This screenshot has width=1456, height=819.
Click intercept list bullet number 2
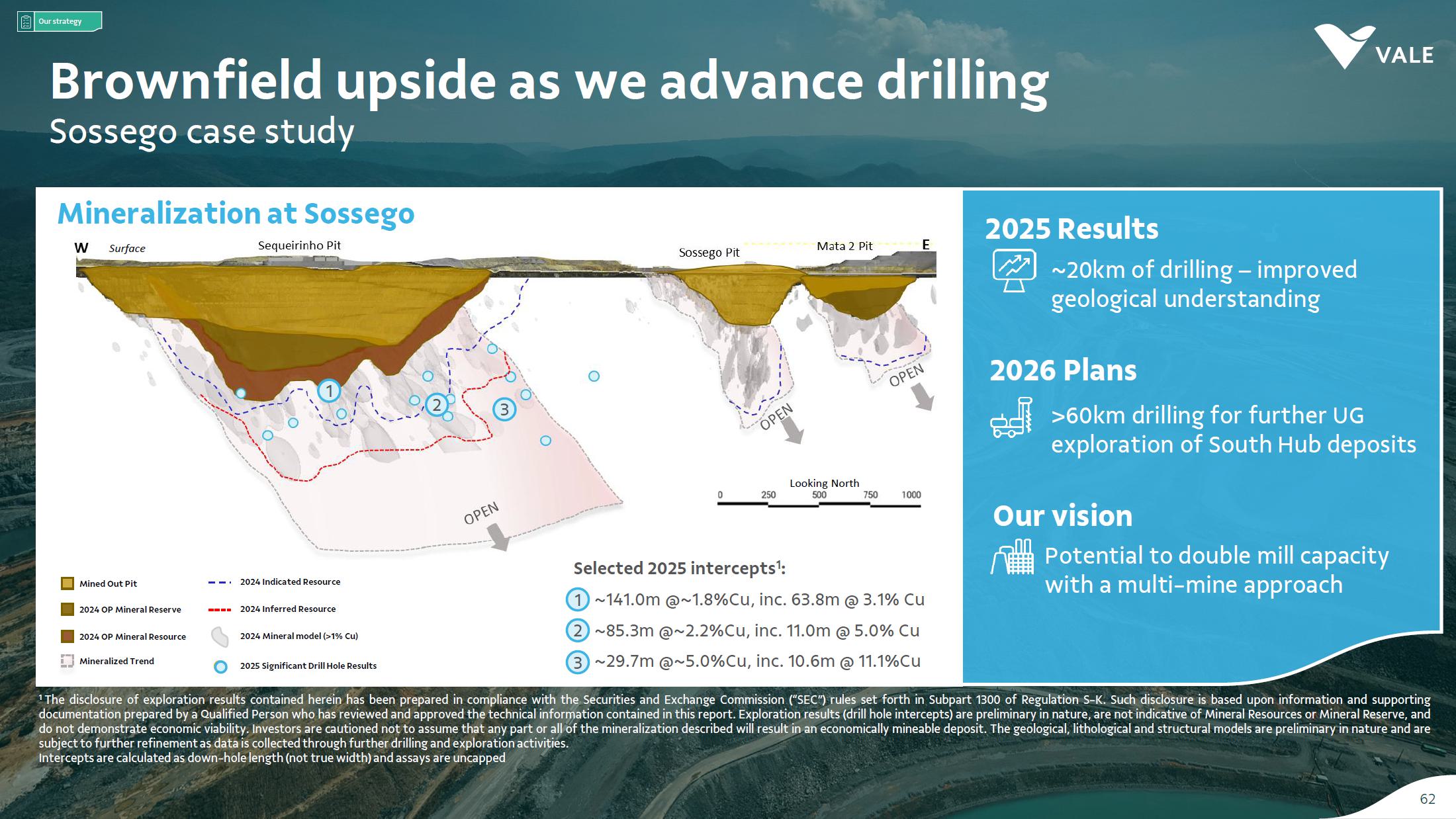577,630
